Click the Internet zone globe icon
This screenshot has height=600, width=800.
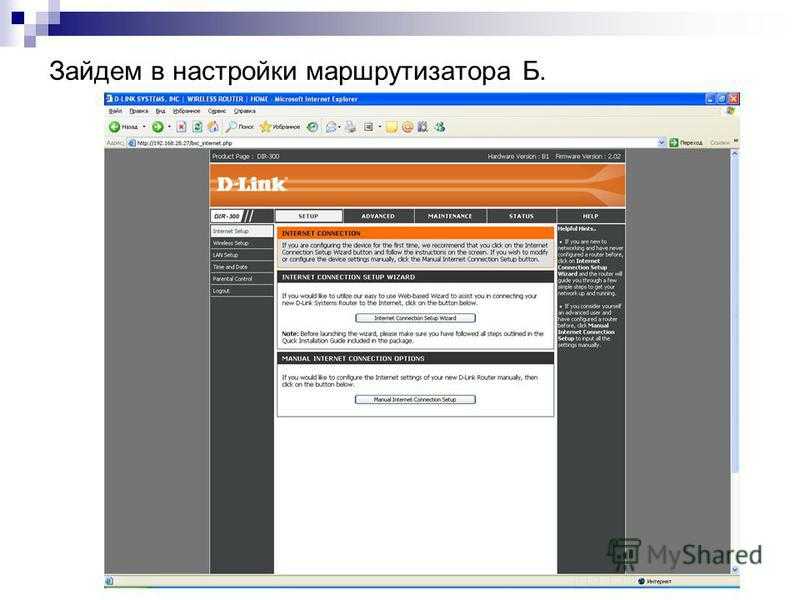[x=641, y=581]
